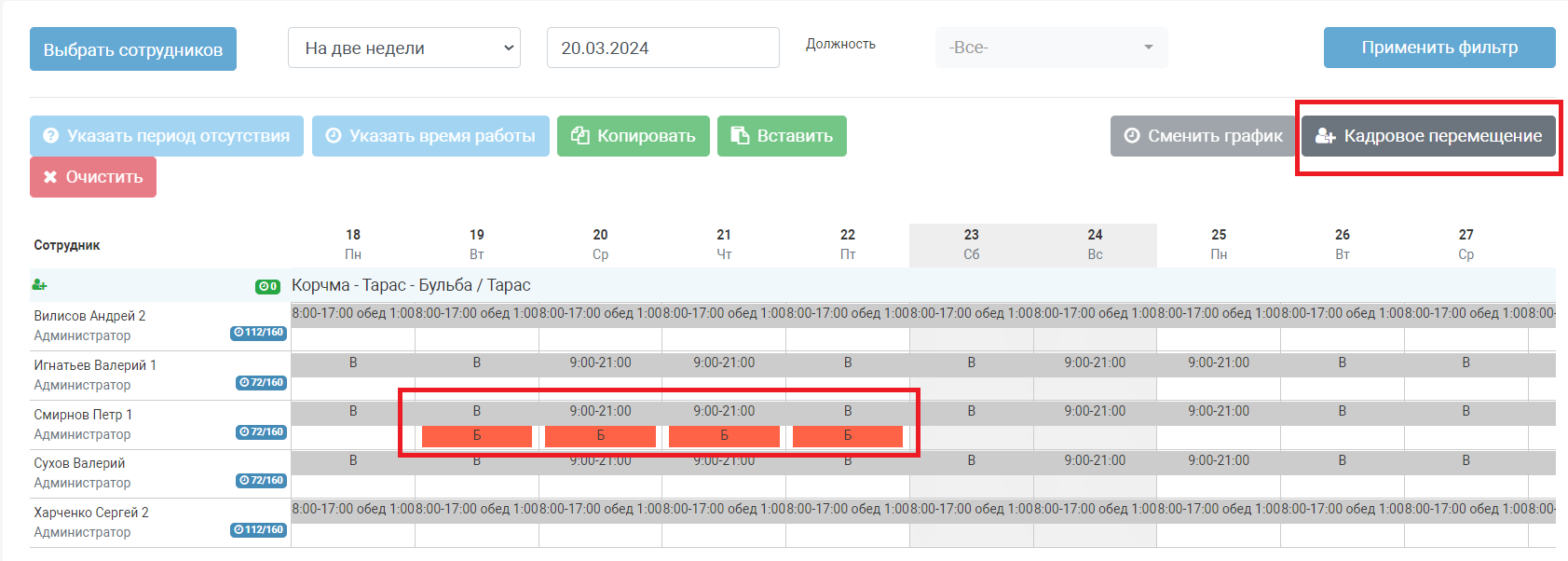Click the 72/160 hours badge for Смирнов Петр 1
1568x561 pixels.
261,431
